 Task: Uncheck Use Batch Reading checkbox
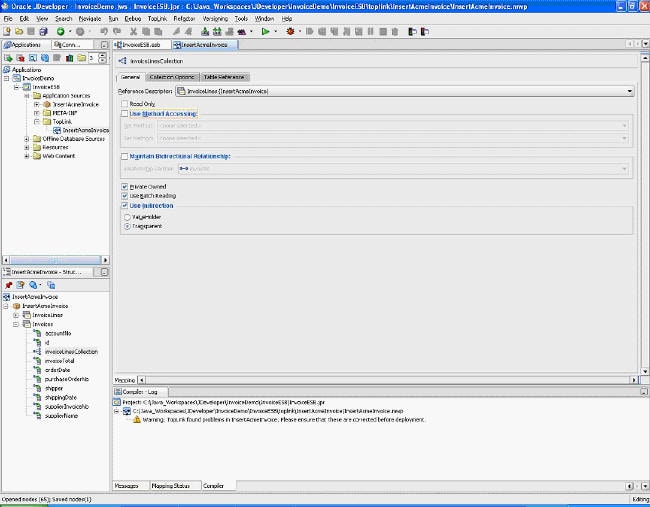tap(124, 196)
